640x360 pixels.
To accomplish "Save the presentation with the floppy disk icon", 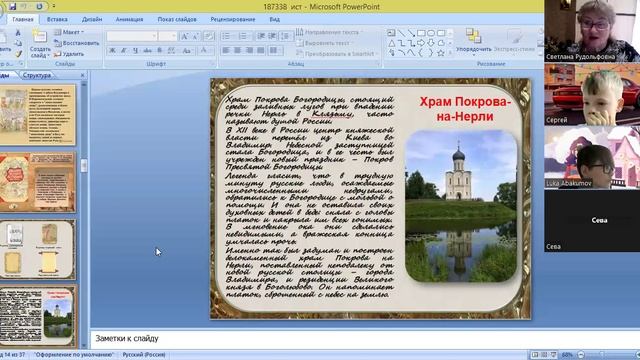I will [12, 7].
